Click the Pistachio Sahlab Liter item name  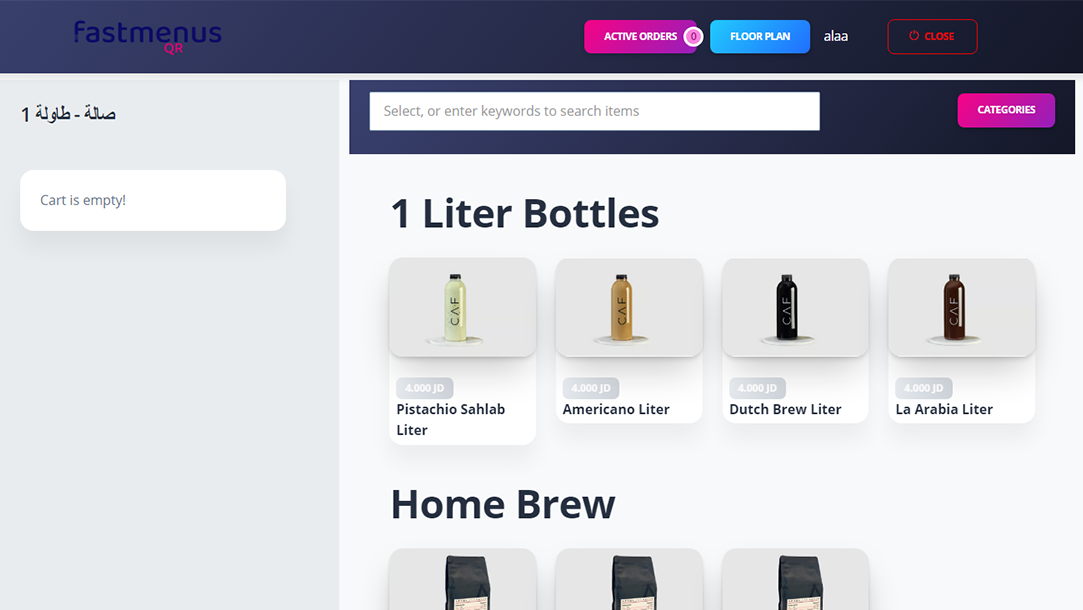pos(450,419)
